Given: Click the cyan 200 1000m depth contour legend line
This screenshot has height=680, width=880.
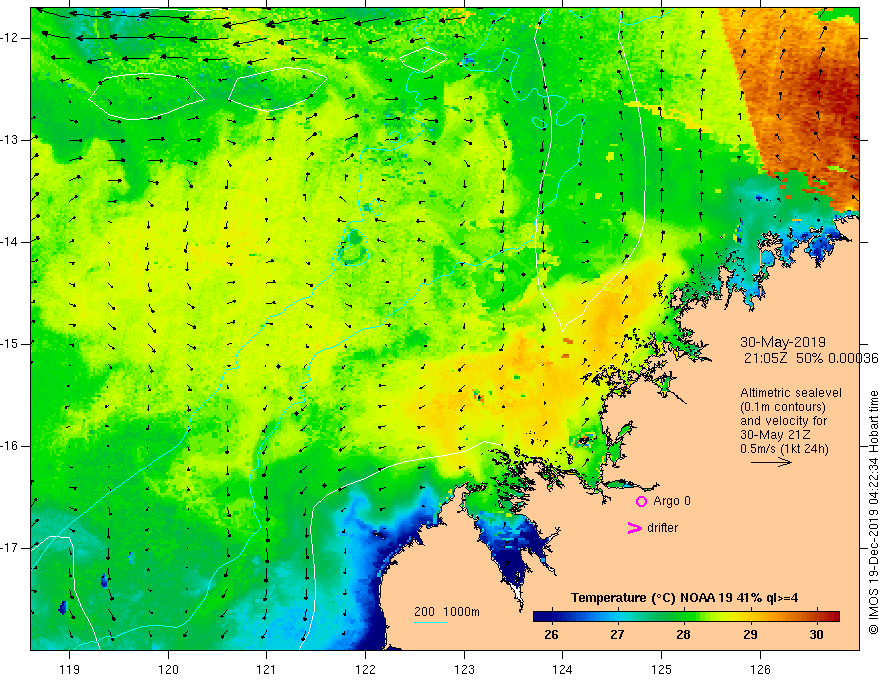Looking at the screenshot, I should point(431,622).
